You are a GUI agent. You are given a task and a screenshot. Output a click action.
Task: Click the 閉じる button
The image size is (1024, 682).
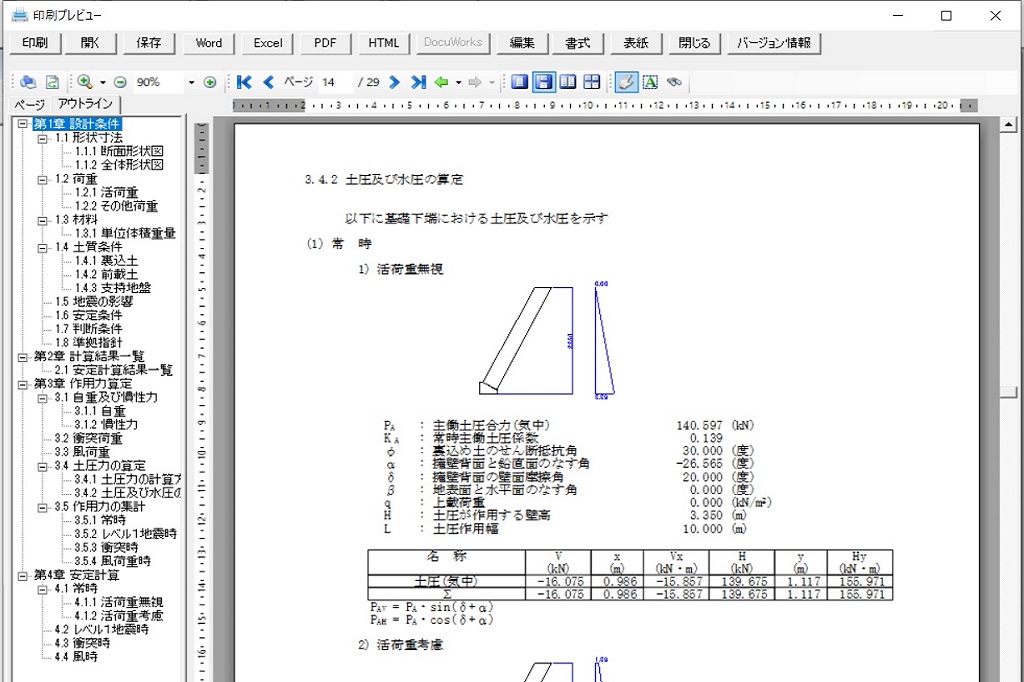694,43
